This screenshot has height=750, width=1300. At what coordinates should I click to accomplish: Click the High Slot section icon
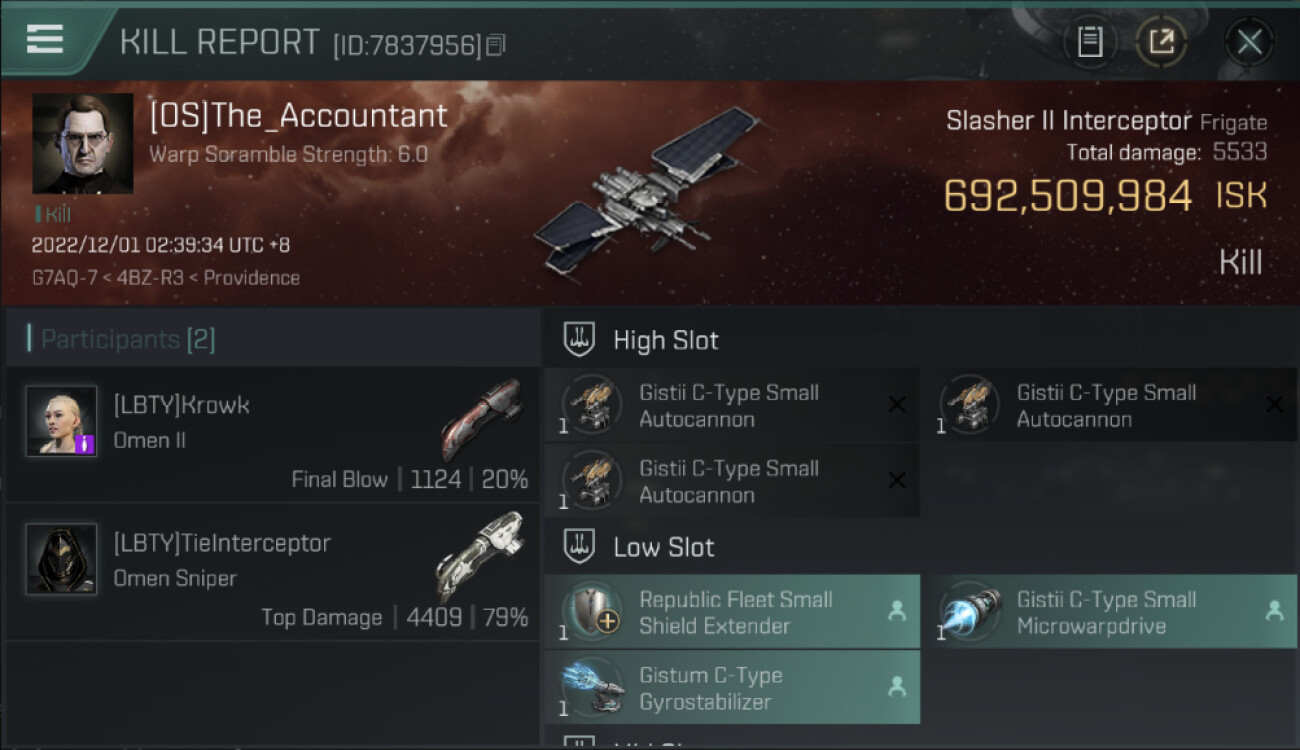click(x=580, y=340)
